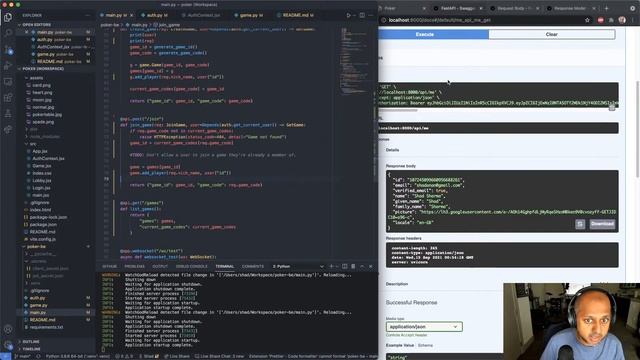This screenshot has width=640, height=360.
Task: Open Lobby.jsx in the src folder
Action: 42,180
